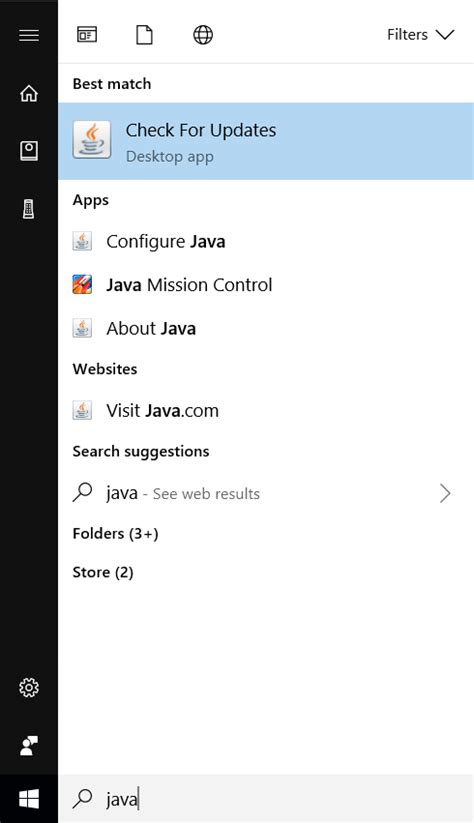Click the magnifier icon beside java suggestion
Screen dimensions: 474x823
click(82, 493)
